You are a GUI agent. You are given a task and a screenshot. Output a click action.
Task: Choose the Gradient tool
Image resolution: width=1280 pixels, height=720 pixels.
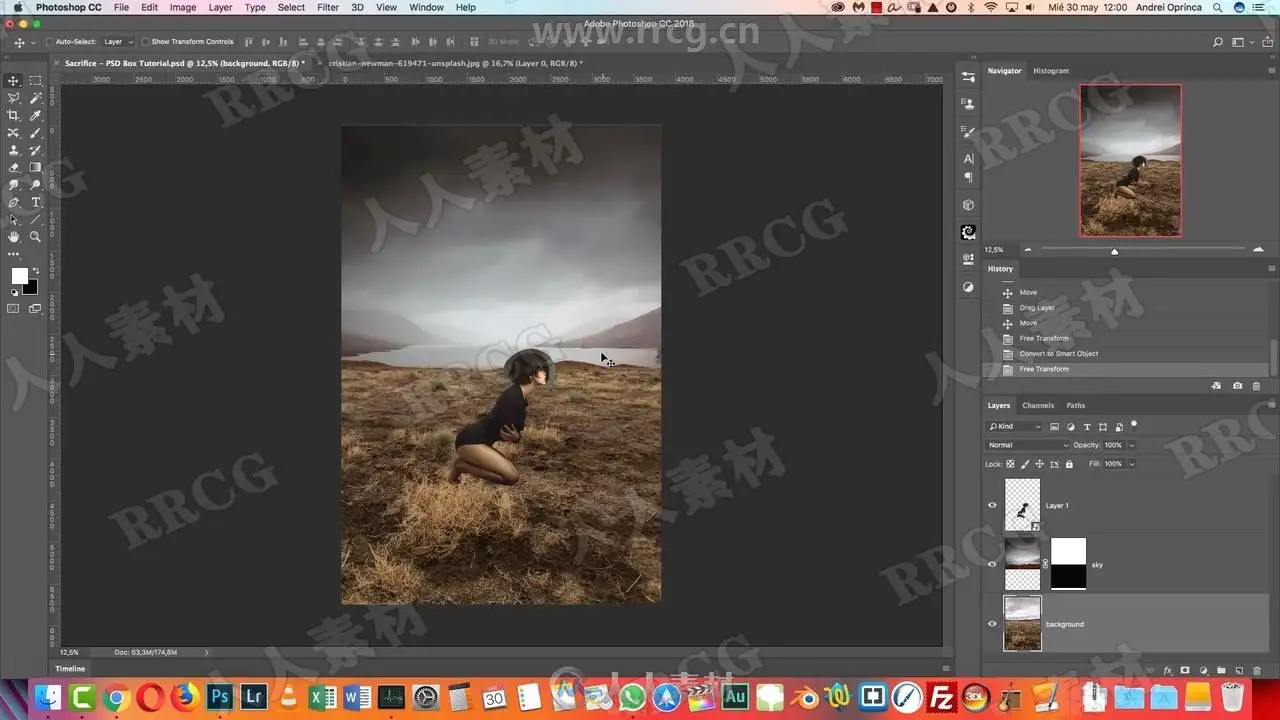[x=36, y=167]
